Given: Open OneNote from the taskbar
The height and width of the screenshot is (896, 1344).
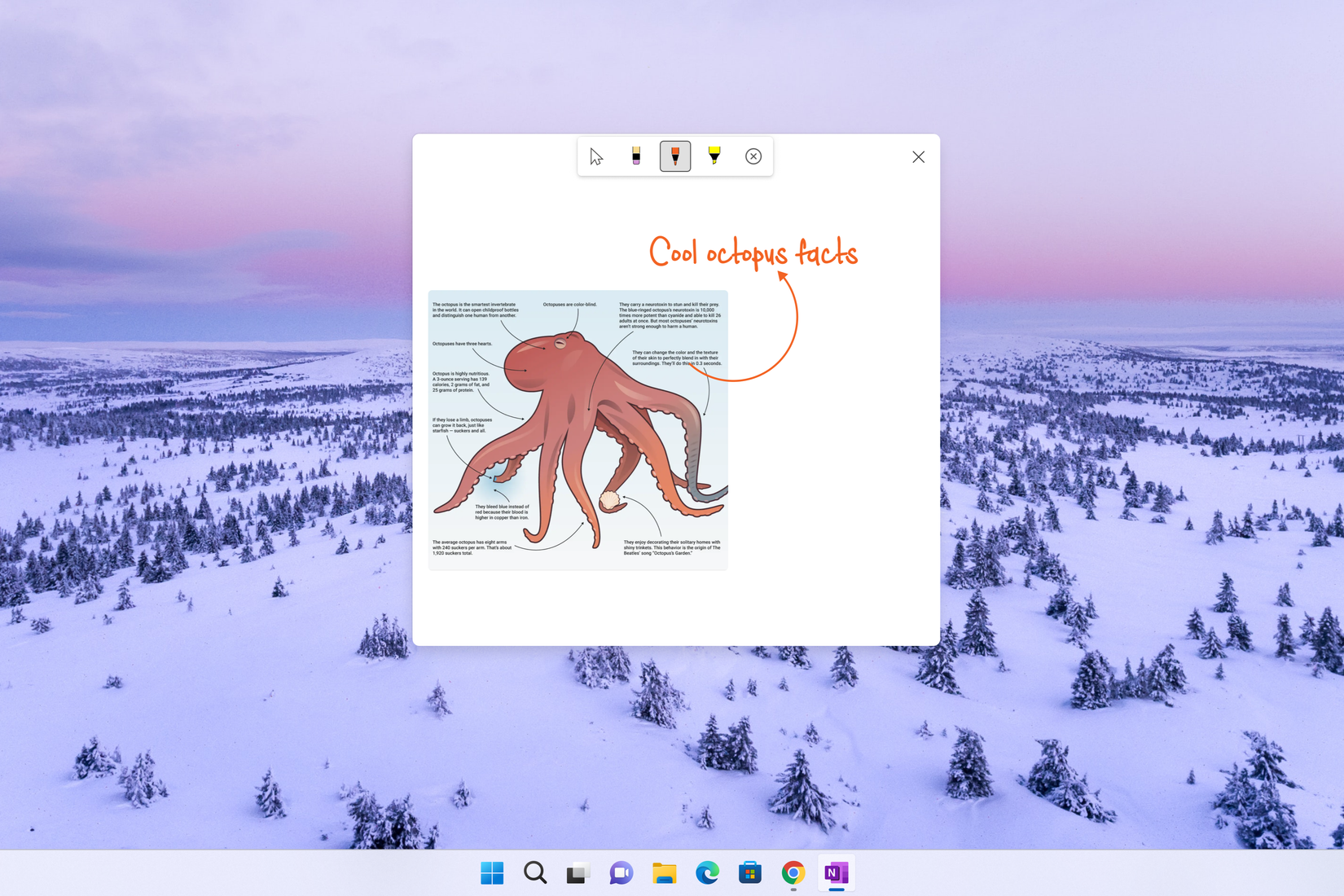Looking at the screenshot, I should [837, 873].
